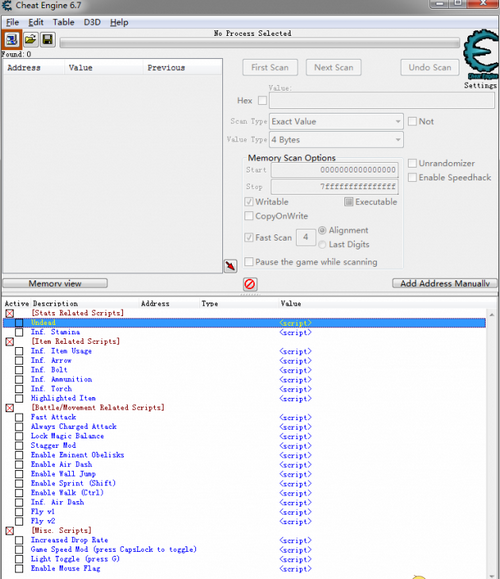Toggle the Executable checkbox
The height and width of the screenshot is (579, 500).
(349, 202)
